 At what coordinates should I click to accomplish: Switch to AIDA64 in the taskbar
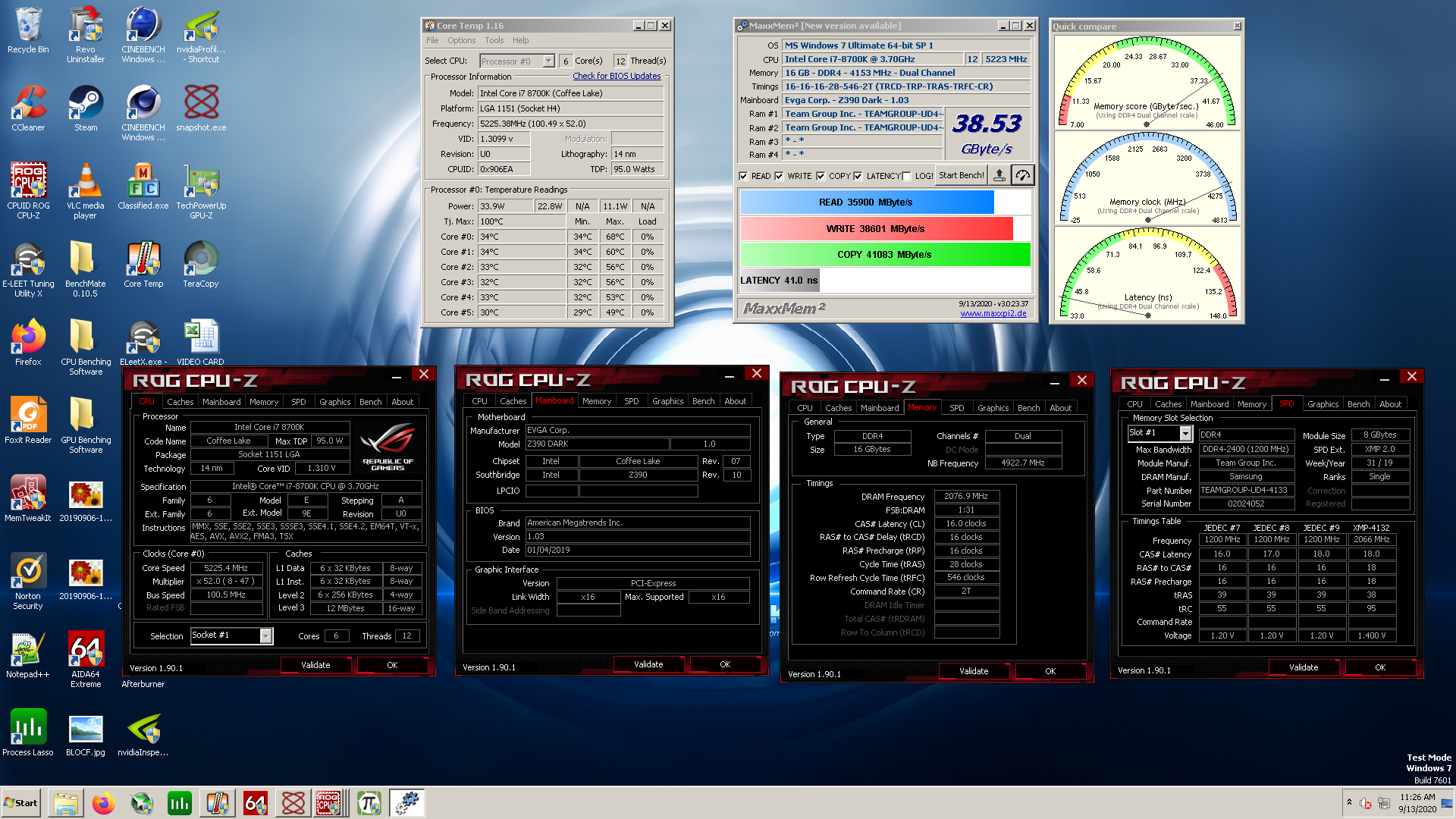click(x=256, y=803)
